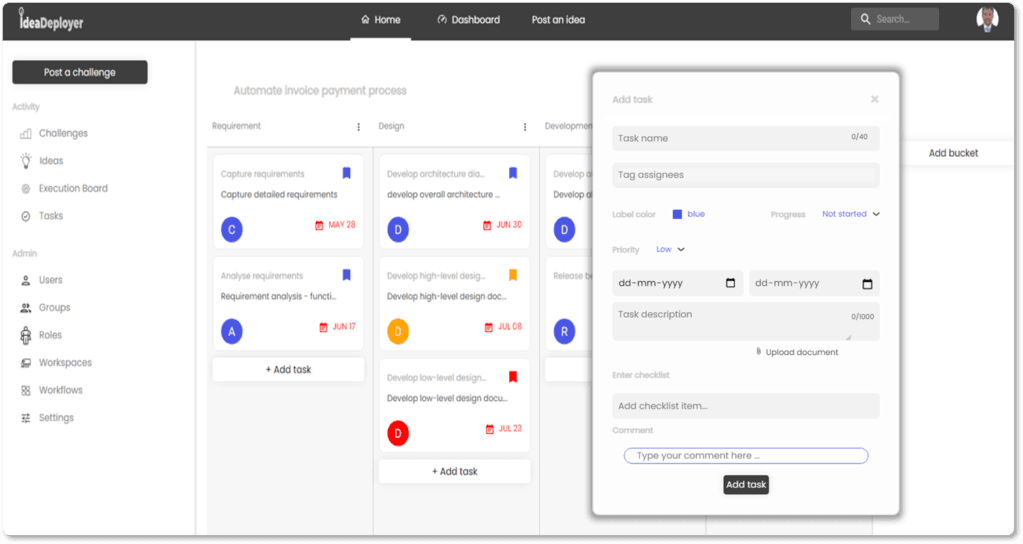Click the Ideas lightbulb icon
Screen dimensions: 1023x544
[x=26, y=160]
